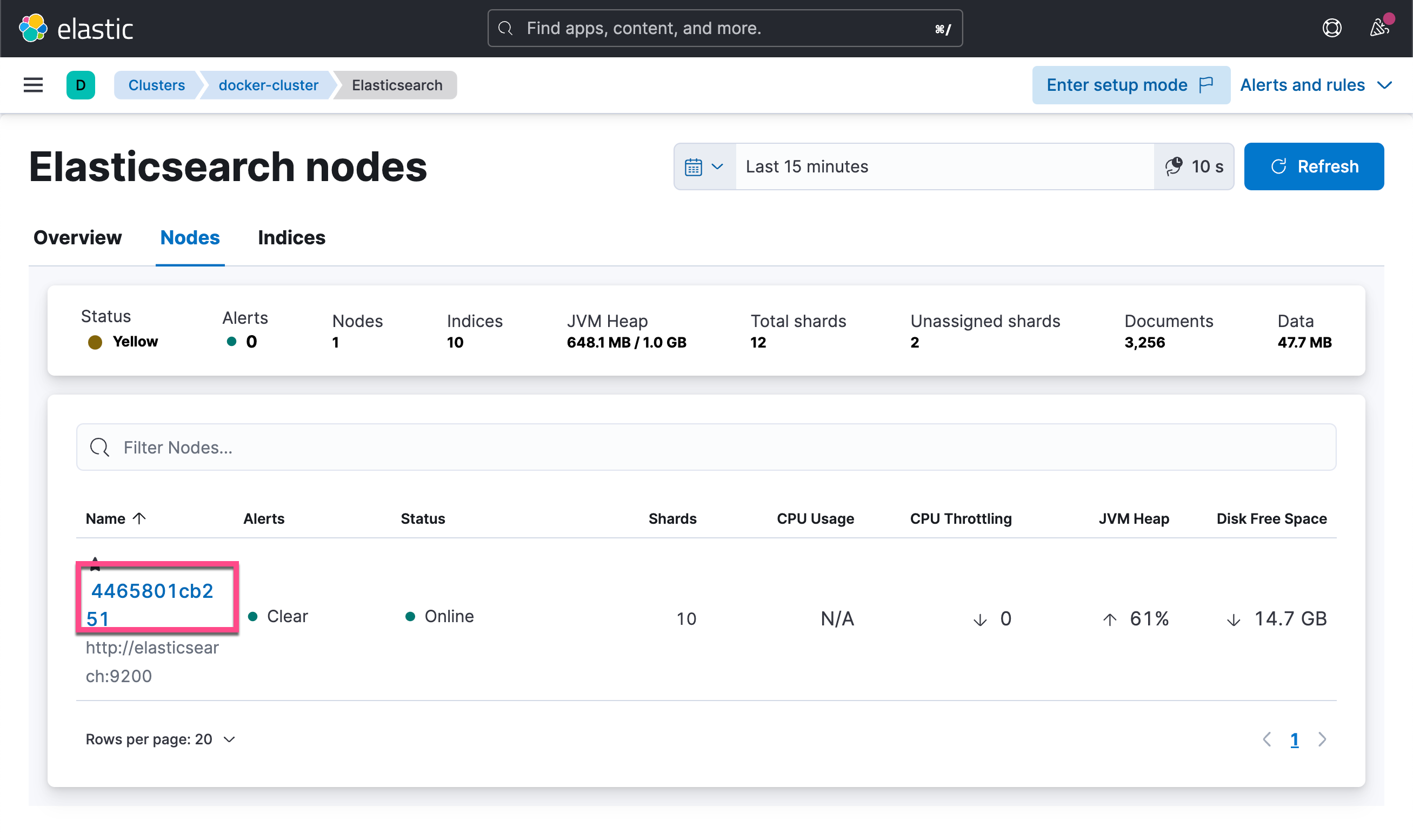Expand the Alerts and rules menu
The height and width of the screenshot is (840, 1413).
[1316, 85]
